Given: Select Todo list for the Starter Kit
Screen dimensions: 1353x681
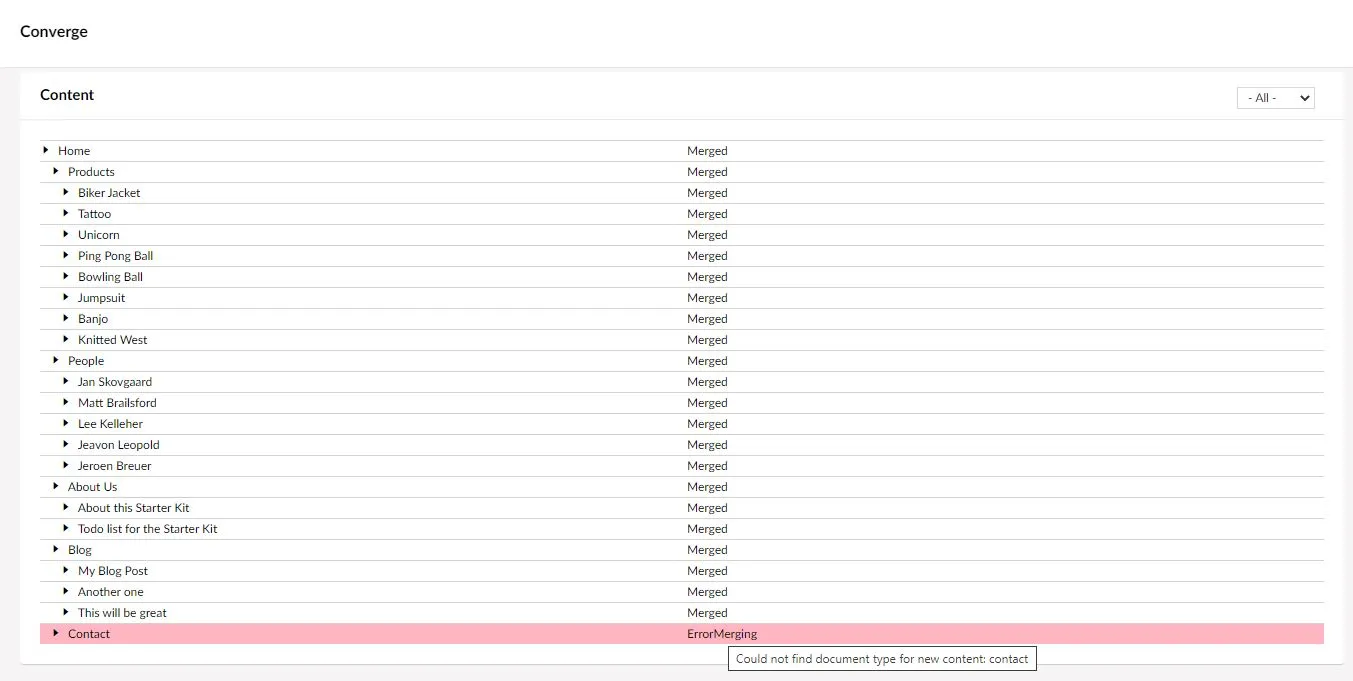Looking at the screenshot, I should [148, 529].
